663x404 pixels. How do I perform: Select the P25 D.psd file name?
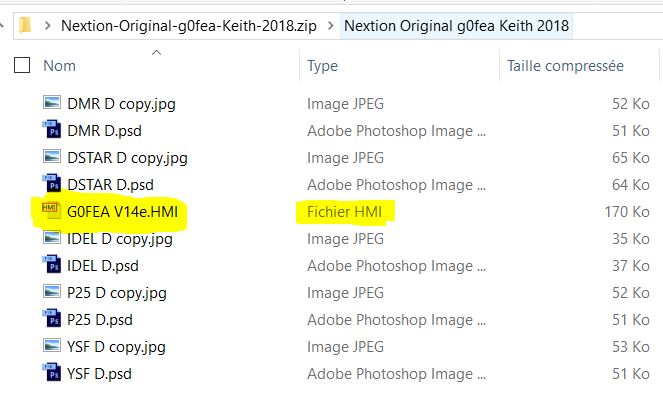point(100,320)
